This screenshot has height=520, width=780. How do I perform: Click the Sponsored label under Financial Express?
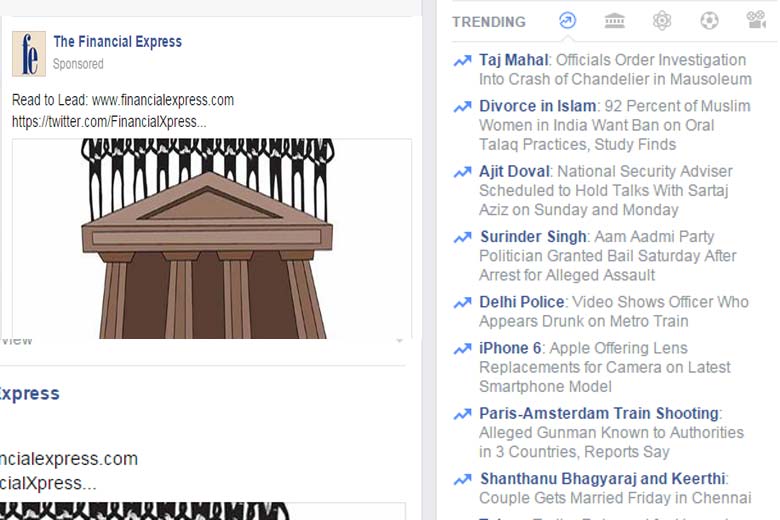78,64
